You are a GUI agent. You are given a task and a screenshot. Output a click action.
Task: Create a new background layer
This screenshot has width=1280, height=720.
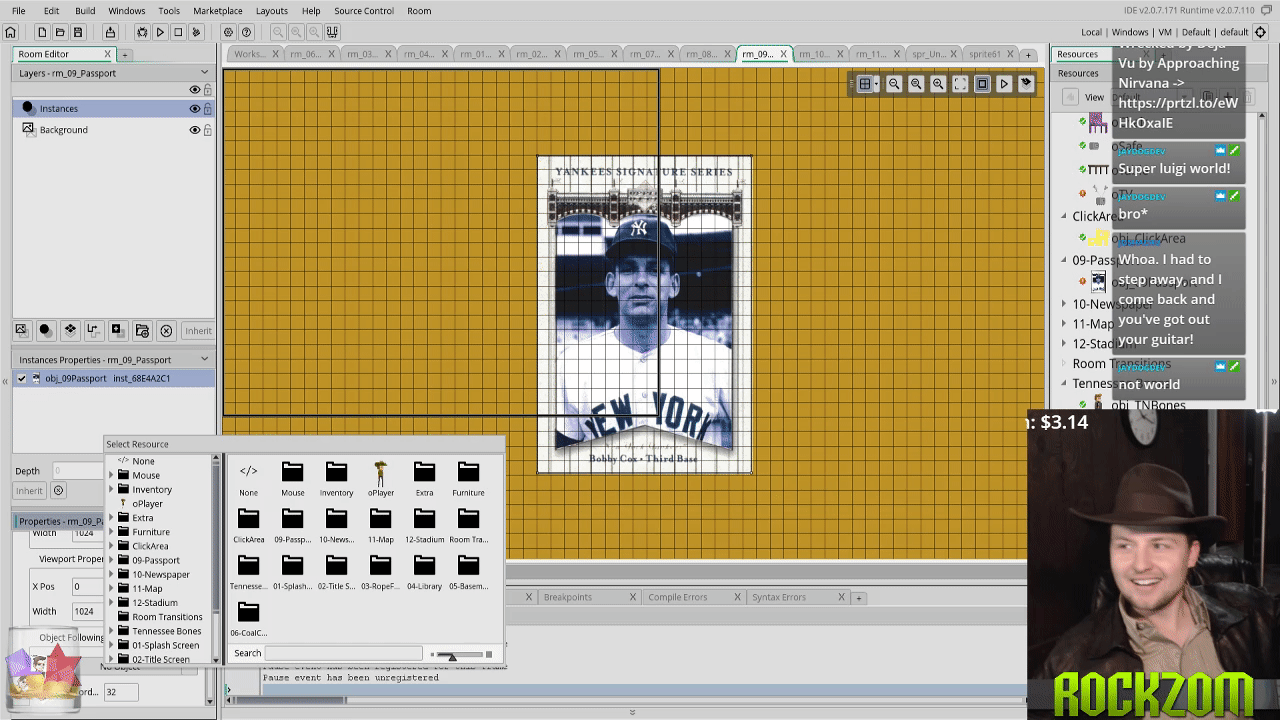(21, 330)
